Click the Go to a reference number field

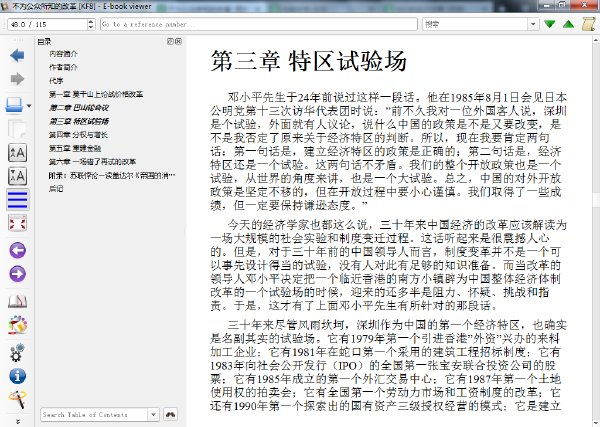(x=259, y=24)
